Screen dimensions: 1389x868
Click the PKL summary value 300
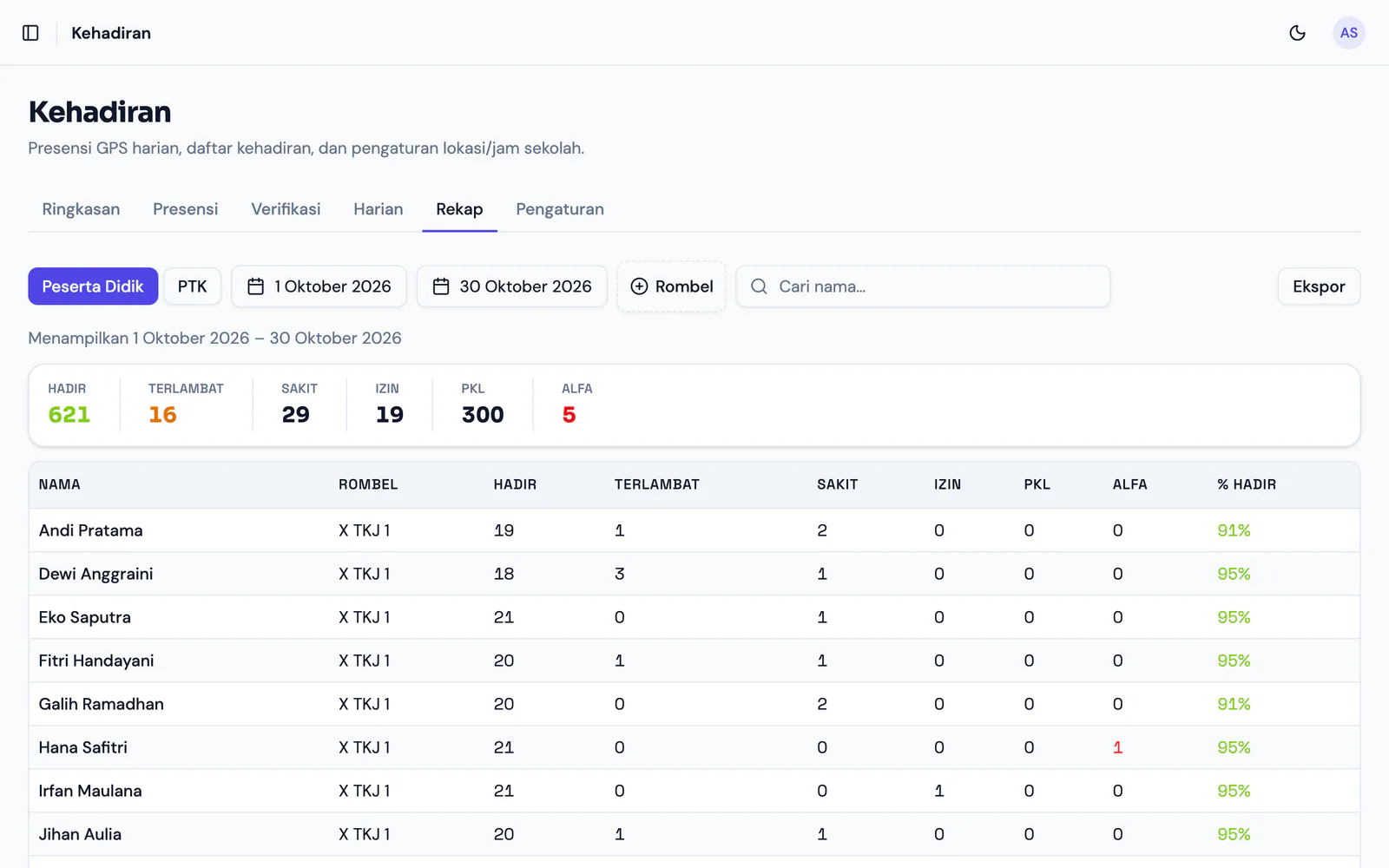click(x=483, y=415)
